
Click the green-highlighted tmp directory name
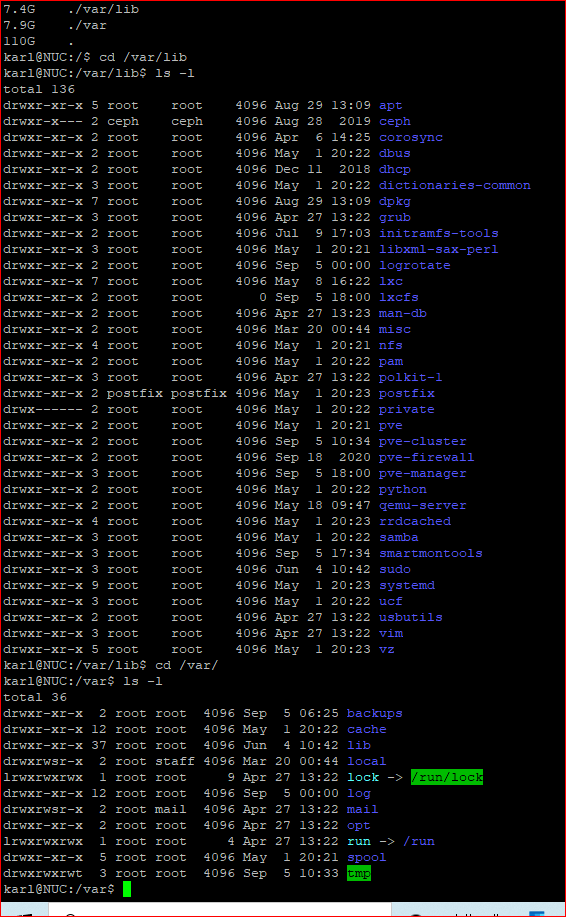(x=359, y=874)
